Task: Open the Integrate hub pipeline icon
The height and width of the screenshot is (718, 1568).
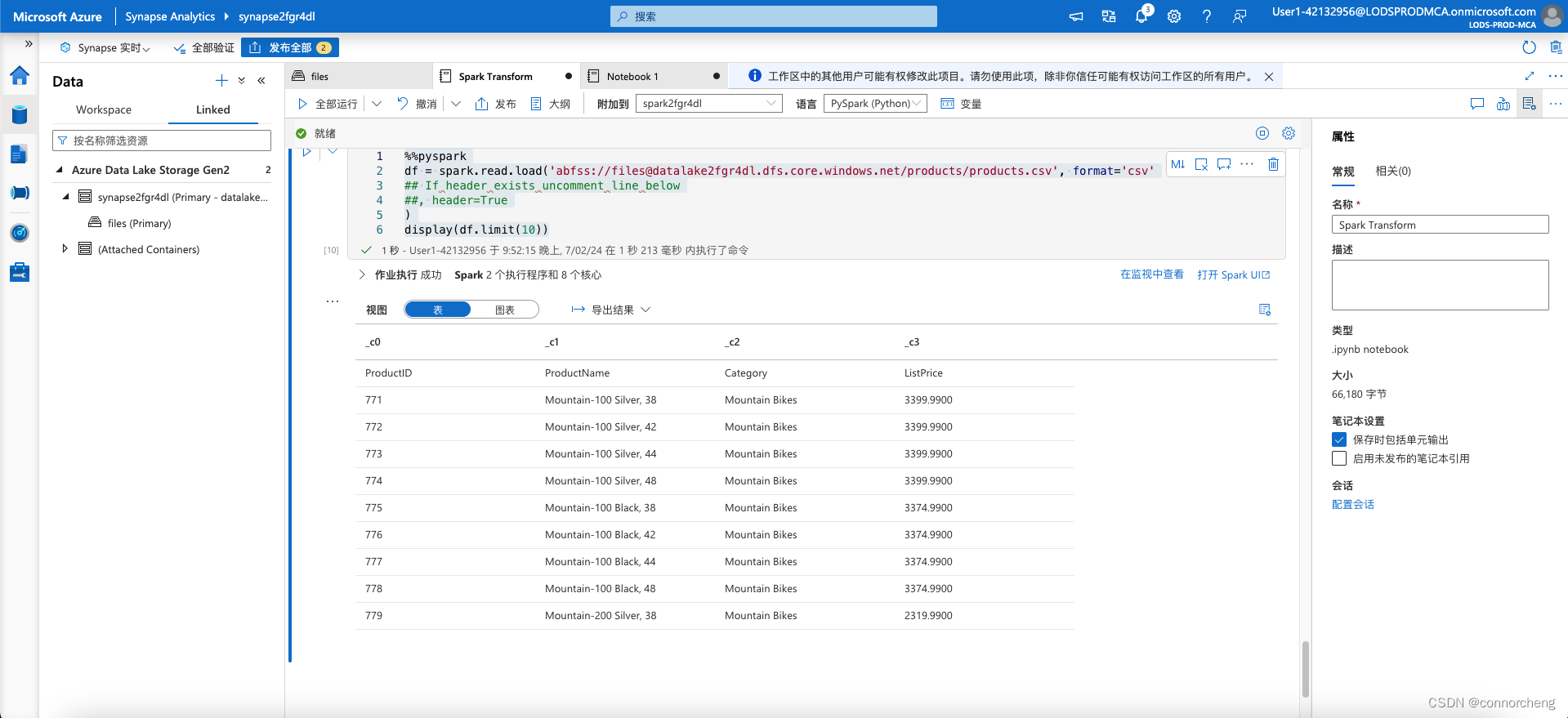Action: tap(20, 193)
